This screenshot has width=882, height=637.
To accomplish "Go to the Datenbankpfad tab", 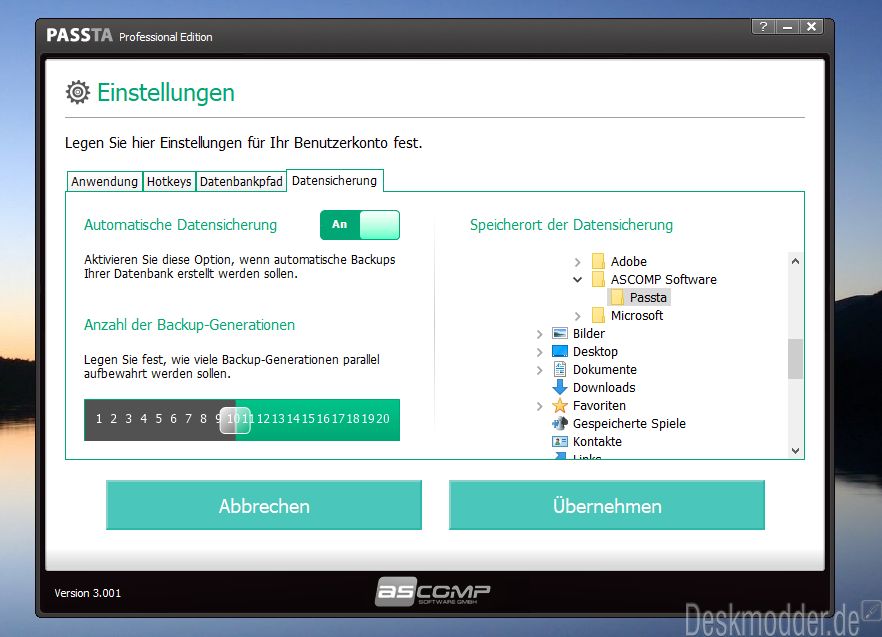I will [x=241, y=181].
